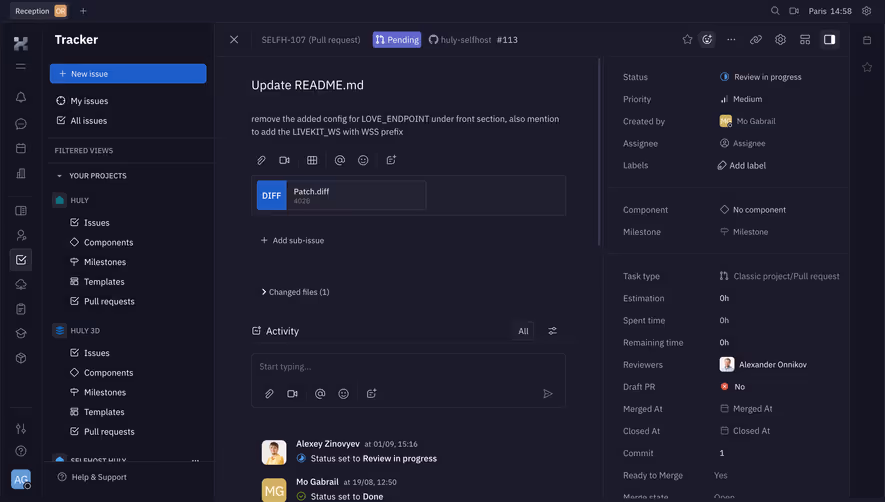Add a new tab with plus
The height and width of the screenshot is (502, 885).
pos(83,11)
